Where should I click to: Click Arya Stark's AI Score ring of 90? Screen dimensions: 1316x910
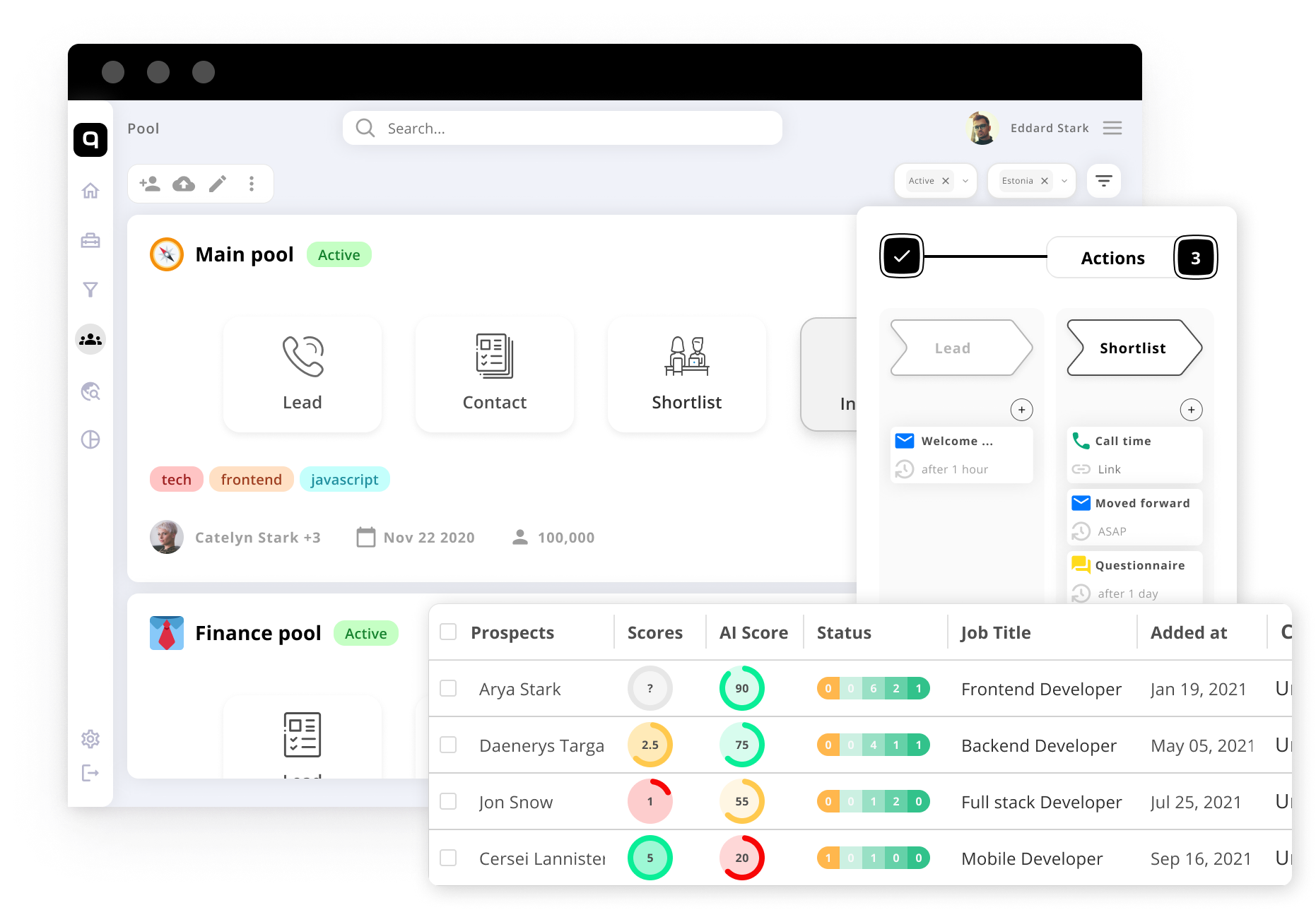tap(741, 687)
